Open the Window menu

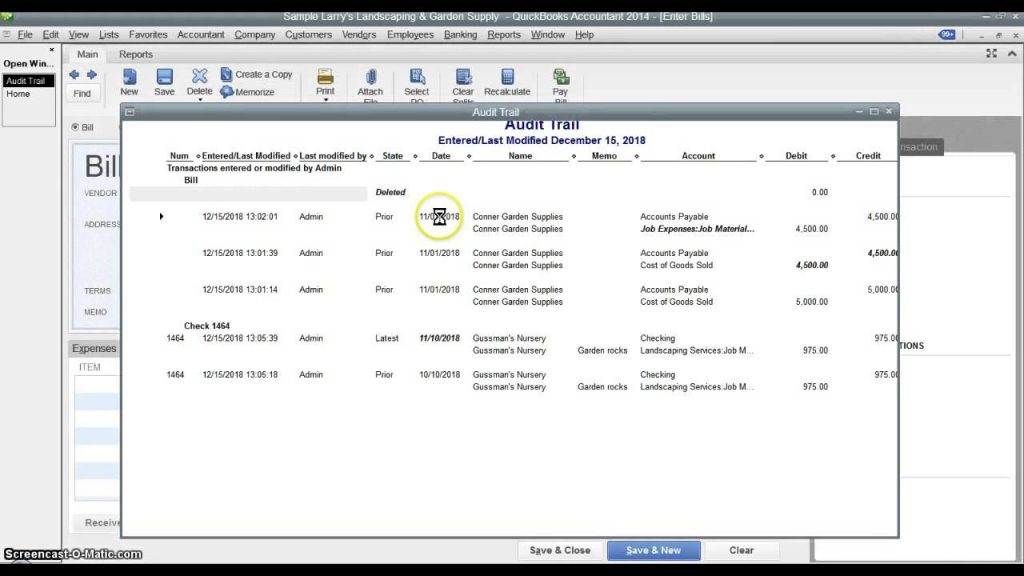(x=547, y=35)
